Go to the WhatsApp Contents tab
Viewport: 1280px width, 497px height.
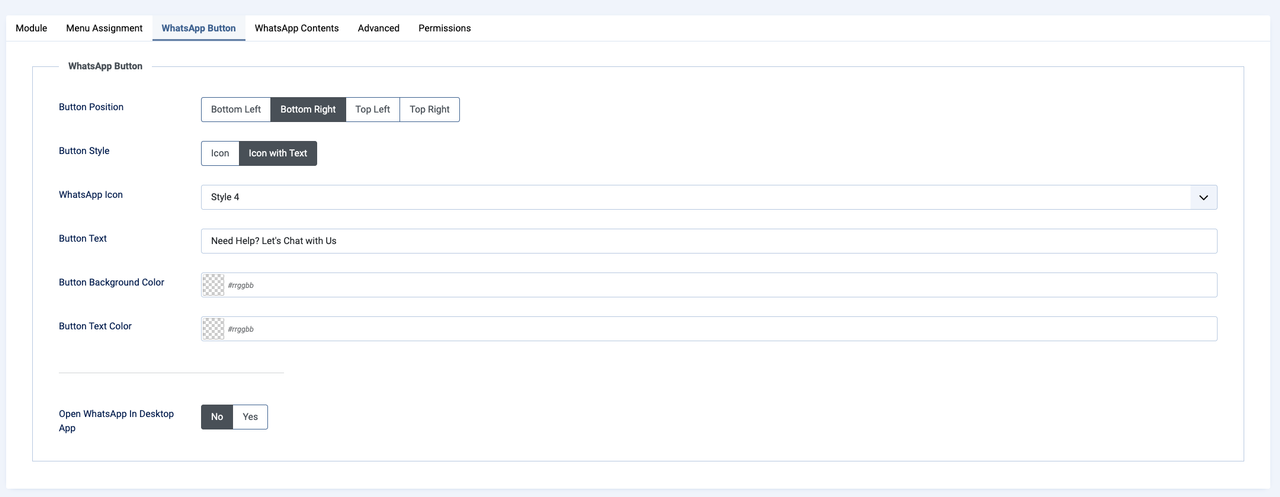(296, 28)
